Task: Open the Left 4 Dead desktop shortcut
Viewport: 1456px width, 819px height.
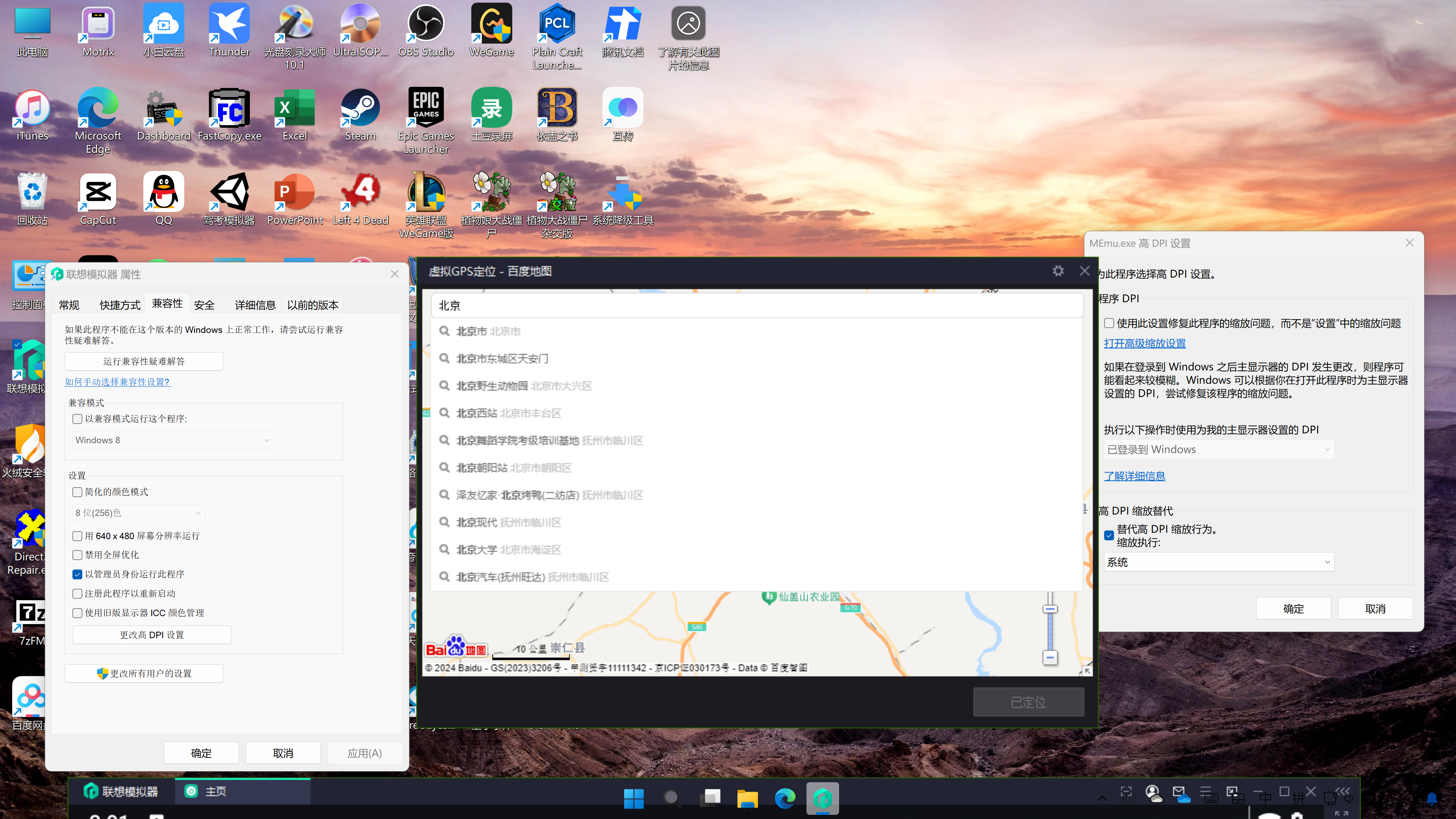Action: pos(360,199)
